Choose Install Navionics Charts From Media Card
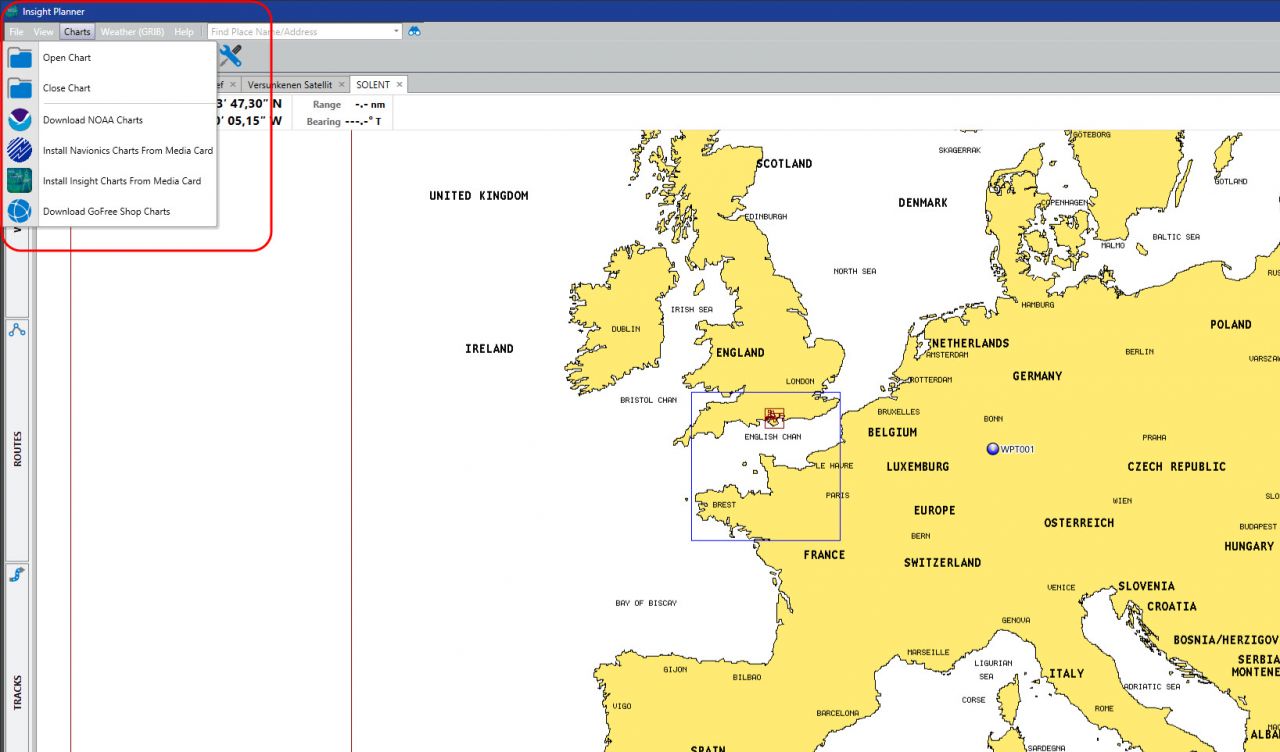Image resolution: width=1280 pixels, height=752 pixels. (128, 151)
